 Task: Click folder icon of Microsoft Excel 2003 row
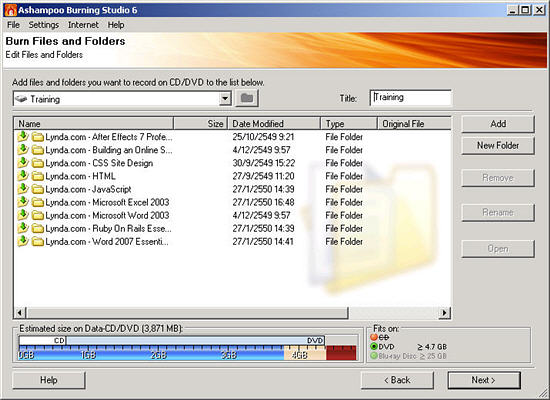point(38,202)
